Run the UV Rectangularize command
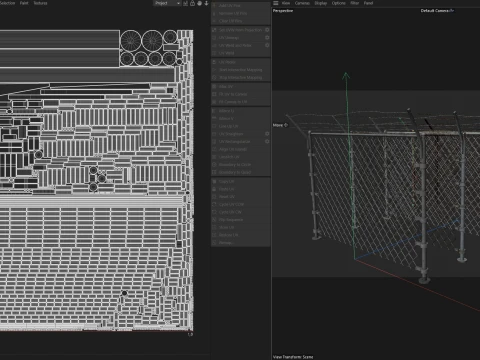This screenshot has height=360, width=480. [x=237, y=142]
